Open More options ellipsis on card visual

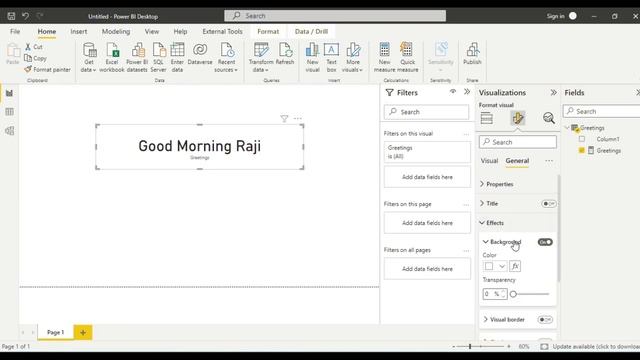298,119
